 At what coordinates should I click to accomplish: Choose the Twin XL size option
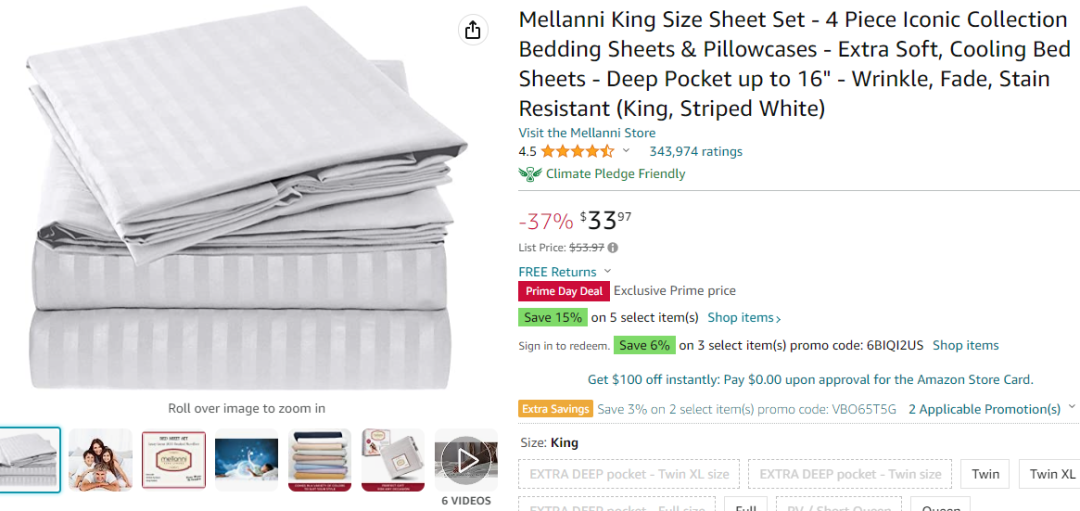tap(1050, 474)
